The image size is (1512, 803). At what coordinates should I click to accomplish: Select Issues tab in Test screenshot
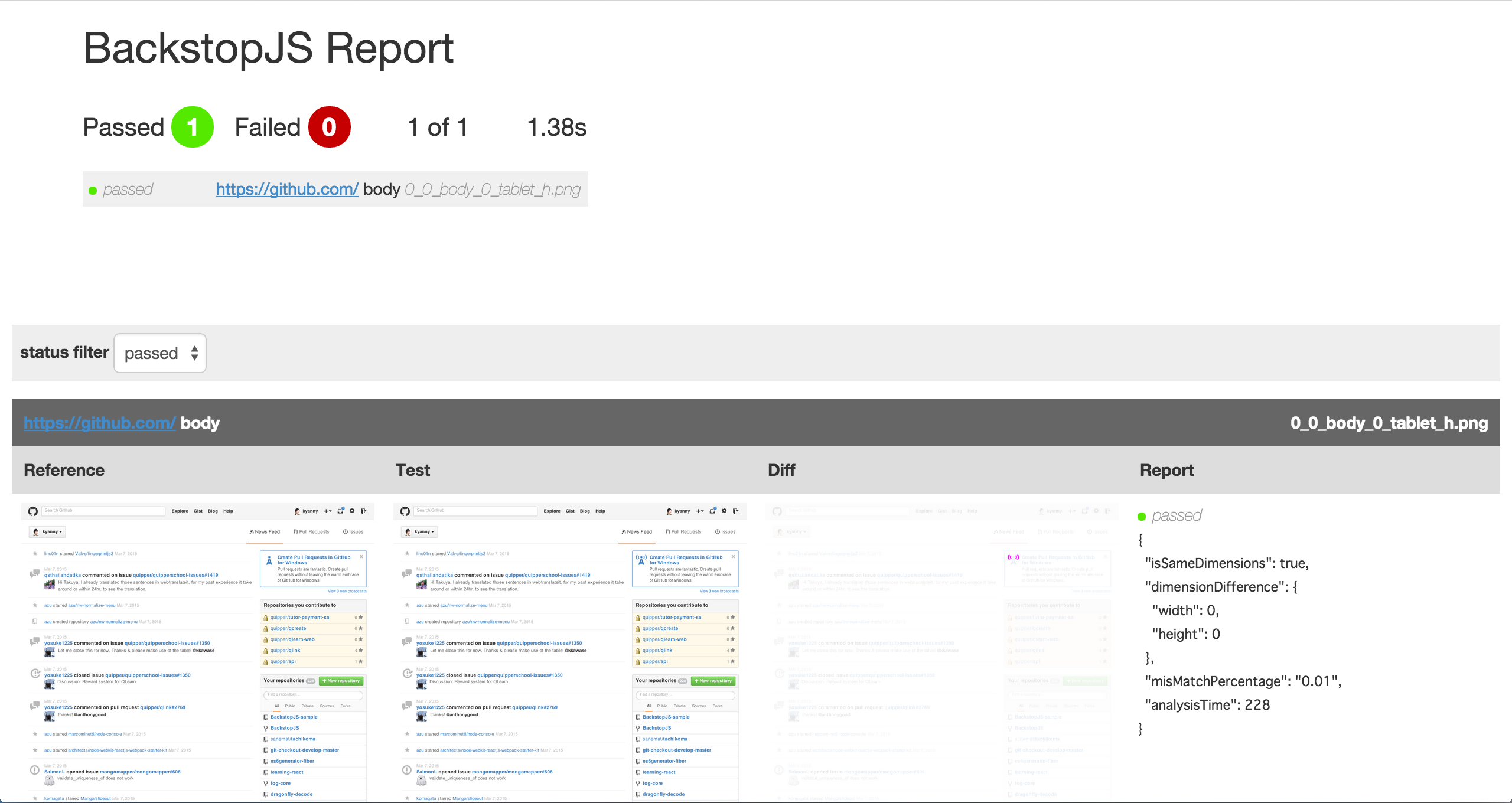coord(725,532)
